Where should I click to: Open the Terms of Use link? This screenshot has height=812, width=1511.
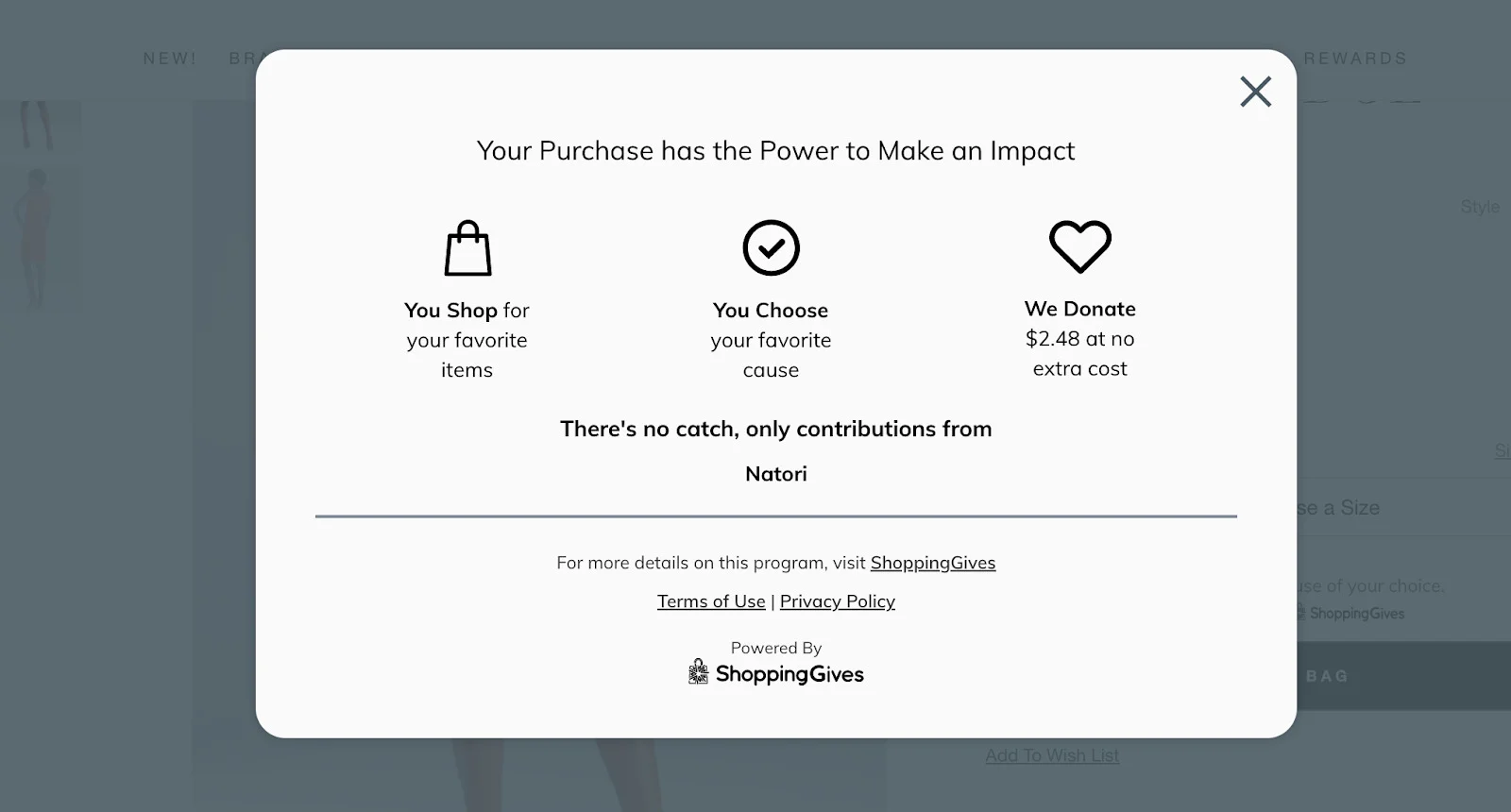pos(711,601)
